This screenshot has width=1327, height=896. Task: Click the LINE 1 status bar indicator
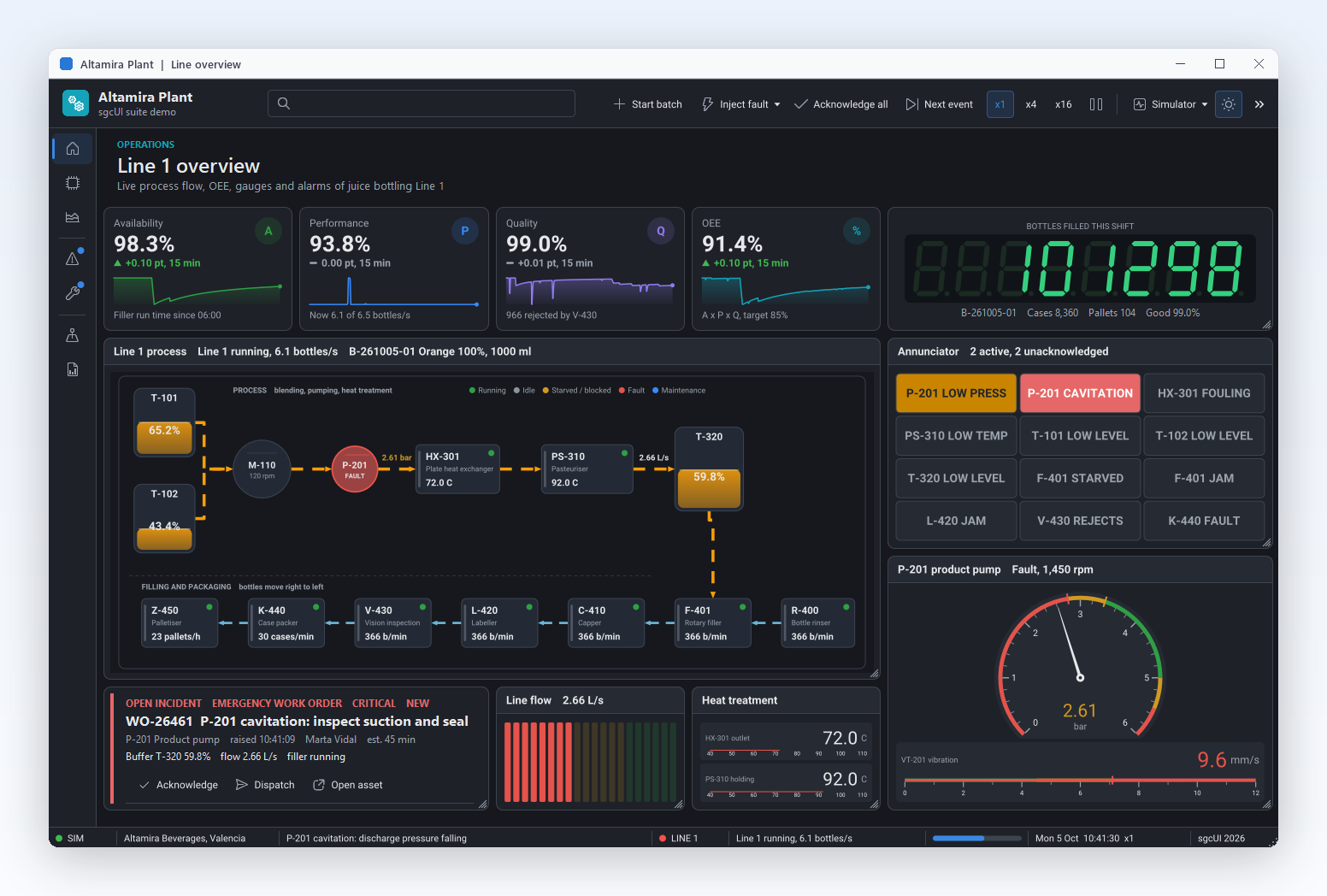(x=679, y=839)
